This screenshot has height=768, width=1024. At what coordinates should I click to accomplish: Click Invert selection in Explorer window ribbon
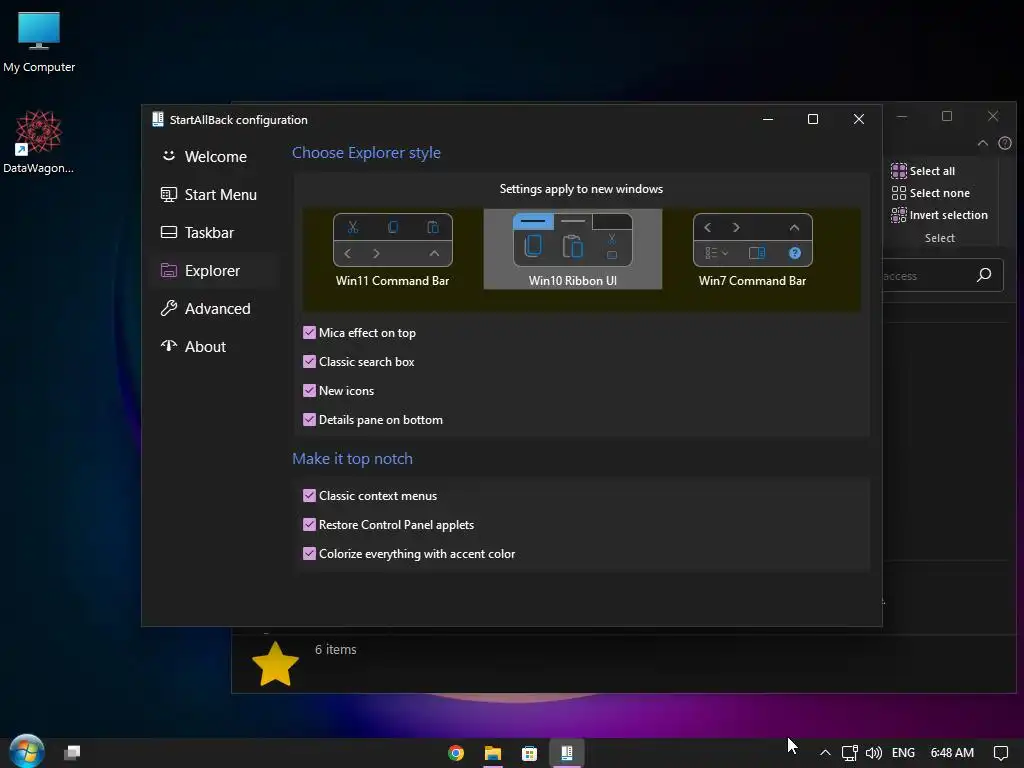(940, 216)
